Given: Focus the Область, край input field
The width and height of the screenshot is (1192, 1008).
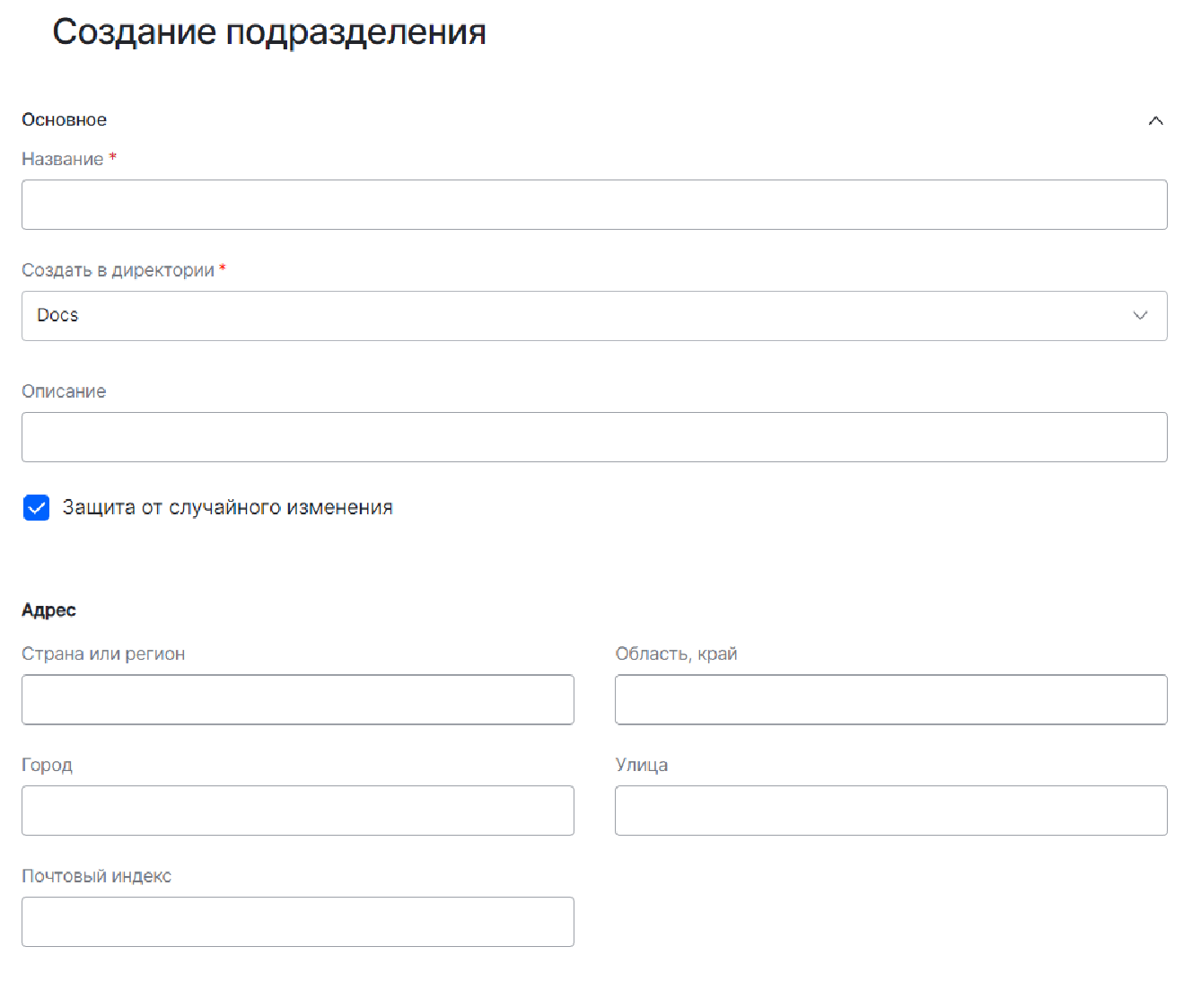Looking at the screenshot, I should tap(890, 700).
